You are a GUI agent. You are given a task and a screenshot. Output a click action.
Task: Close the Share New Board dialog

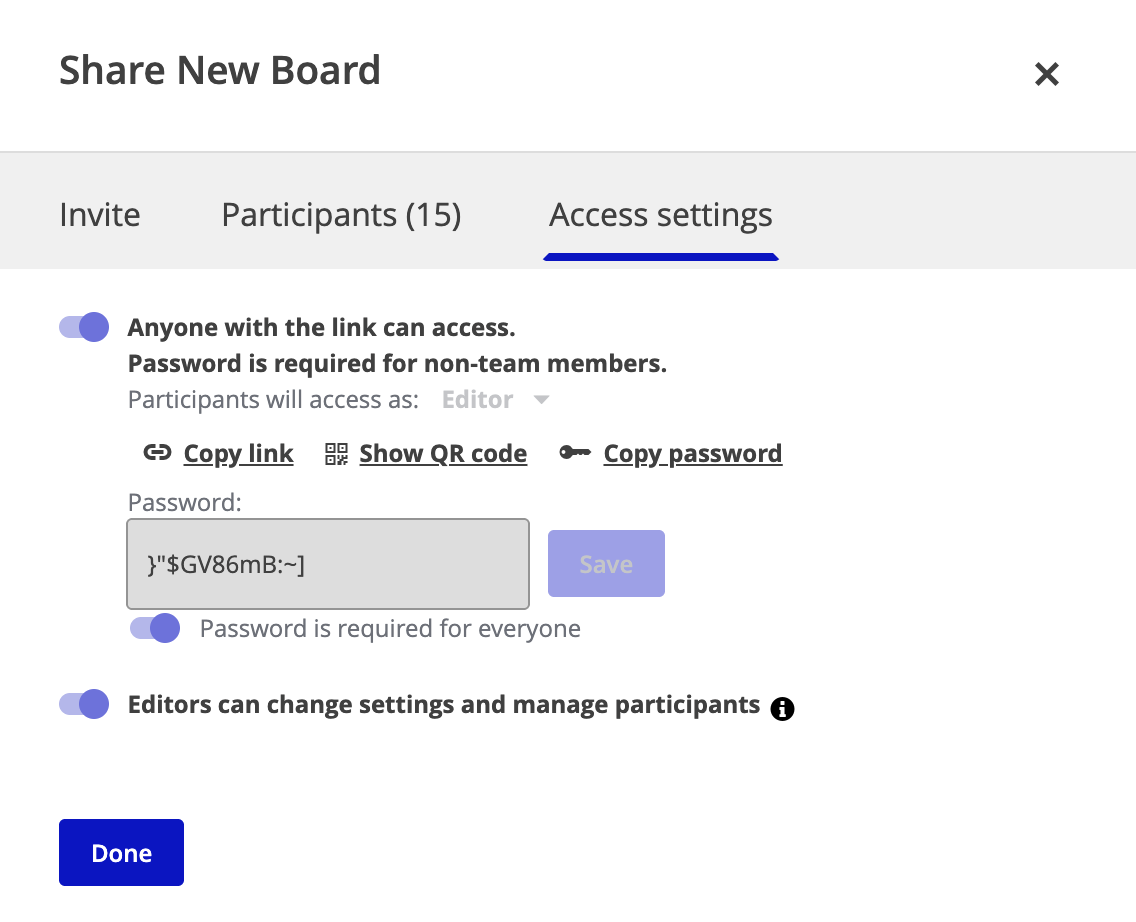tap(1046, 74)
